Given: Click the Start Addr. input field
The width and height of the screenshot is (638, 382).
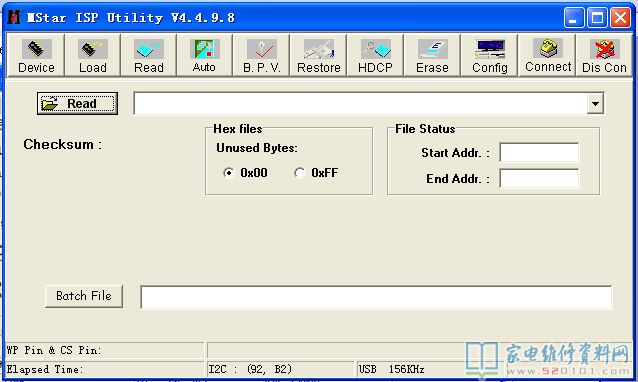Looking at the screenshot, I should click(539, 153).
